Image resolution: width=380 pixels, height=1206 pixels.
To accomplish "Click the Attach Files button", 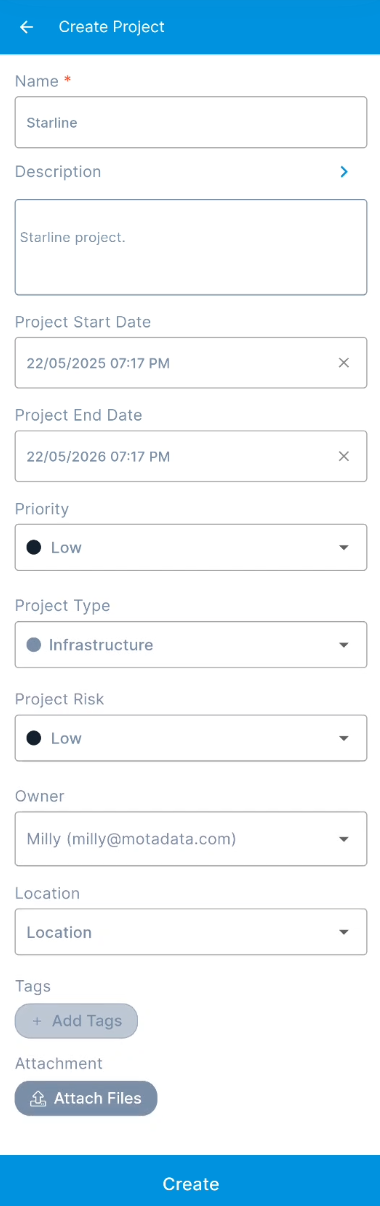I will pyautogui.click(x=86, y=1098).
